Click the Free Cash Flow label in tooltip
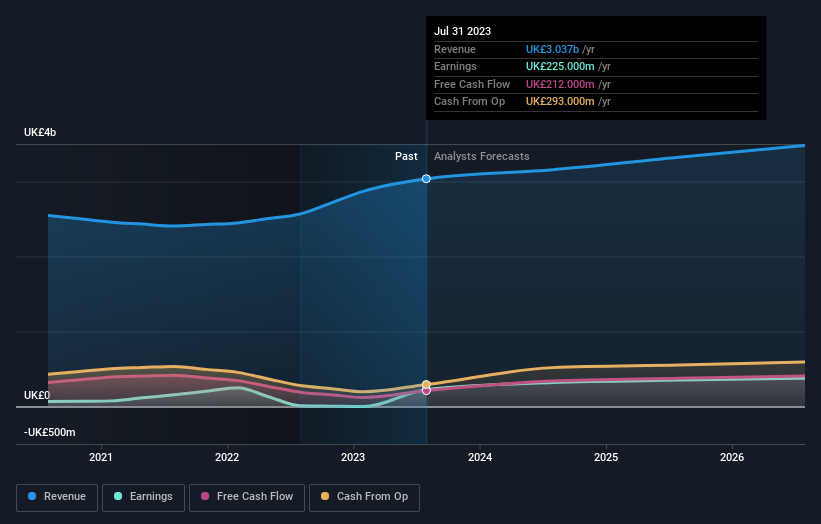 coord(472,84)
